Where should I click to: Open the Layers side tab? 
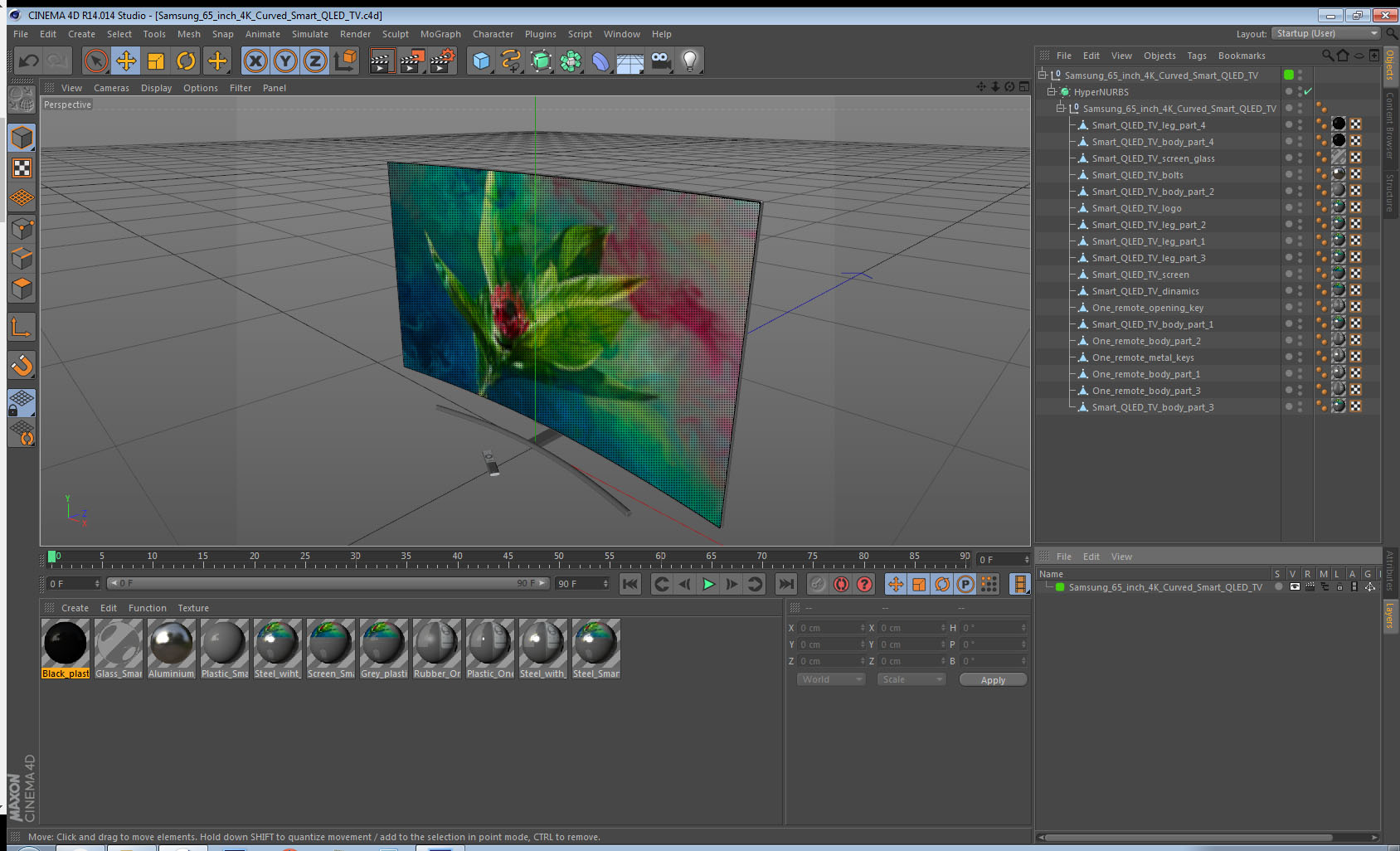pos(1389,616)
